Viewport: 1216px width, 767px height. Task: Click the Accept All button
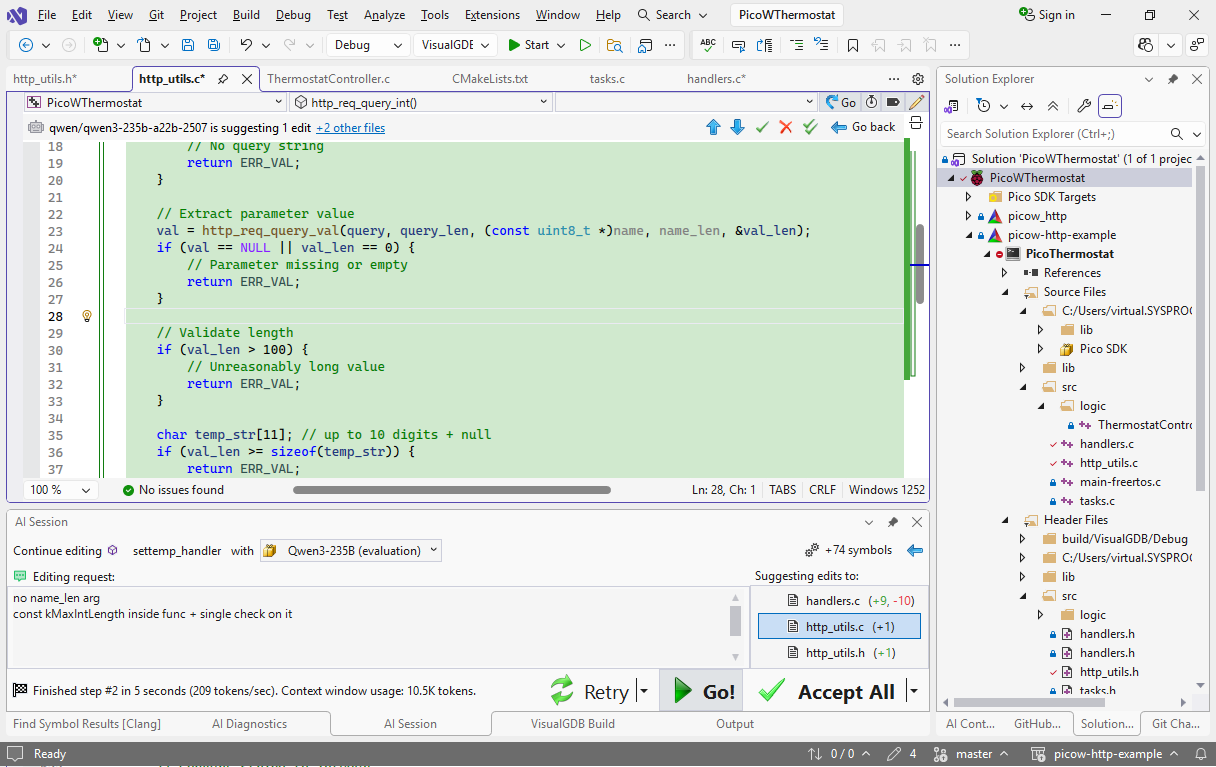click(828, 692)
